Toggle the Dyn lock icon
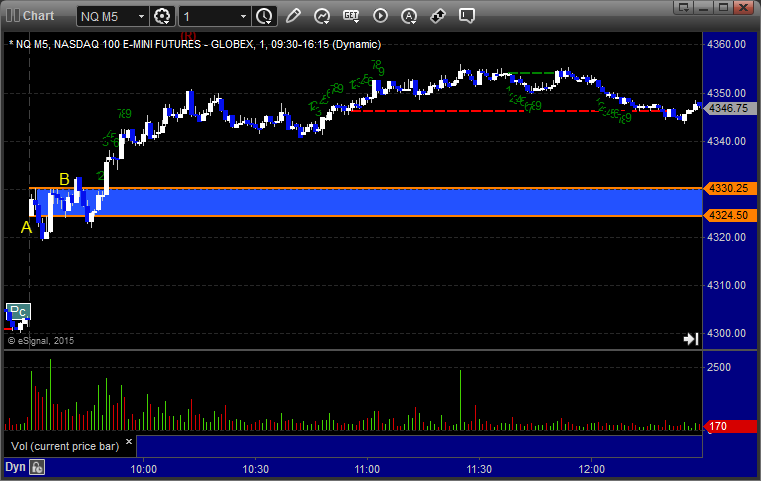Viewport: 761px width, 481px height. click(37, 467)
